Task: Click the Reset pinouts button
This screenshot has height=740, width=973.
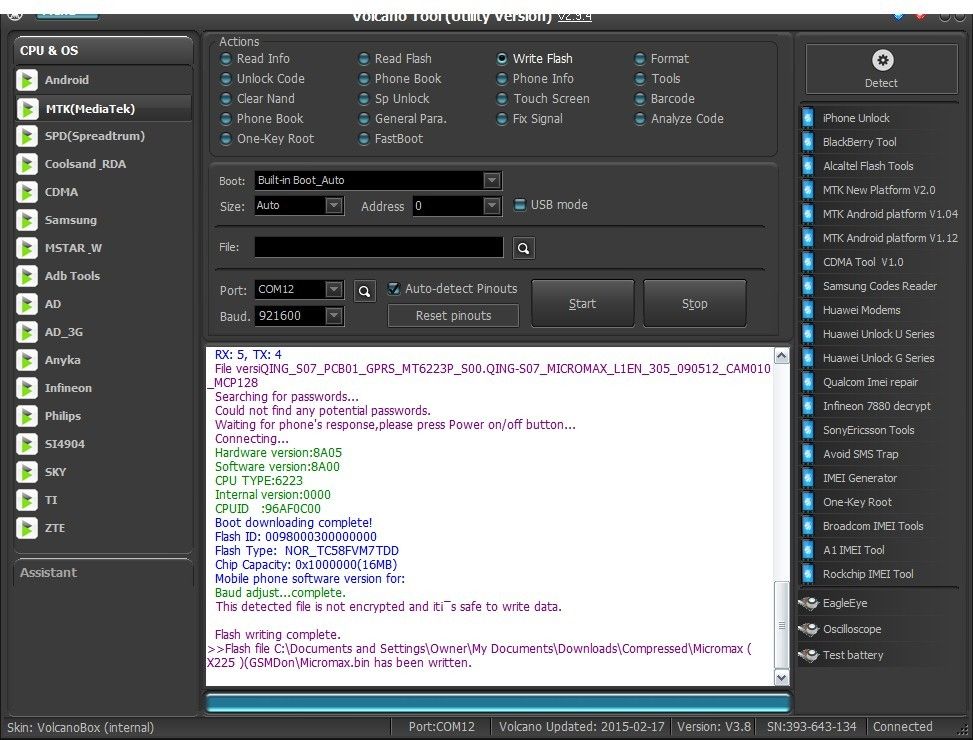Action: point(453,316)
